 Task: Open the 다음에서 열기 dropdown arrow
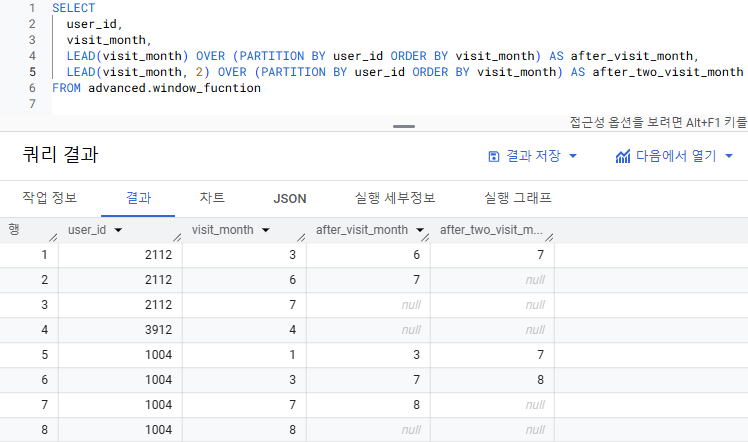(729, 156)
